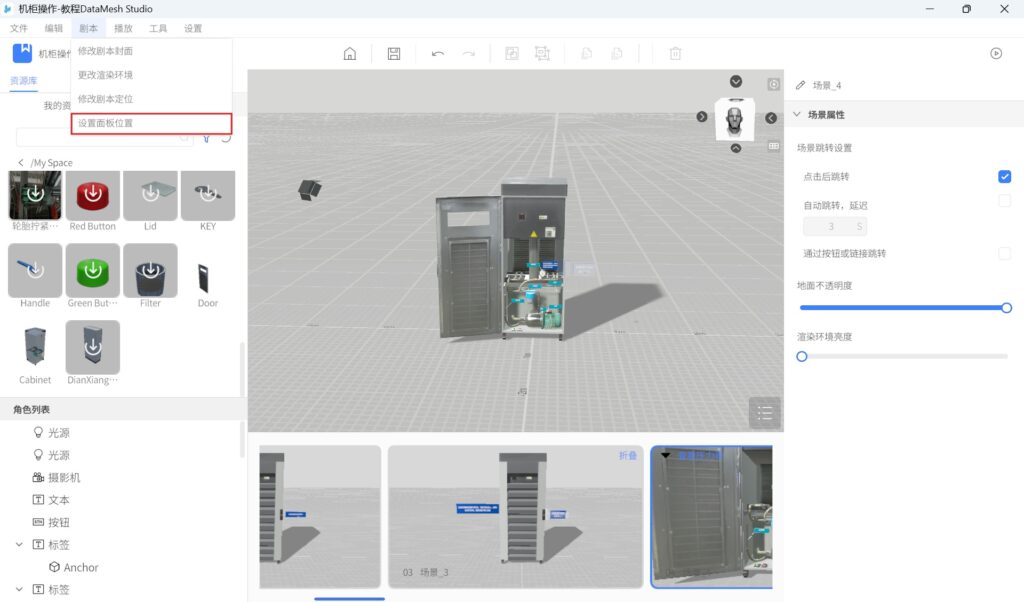
Task: Enable the 自动跳转，延迟 checkbox
Action: click(x=1004, y=202)
